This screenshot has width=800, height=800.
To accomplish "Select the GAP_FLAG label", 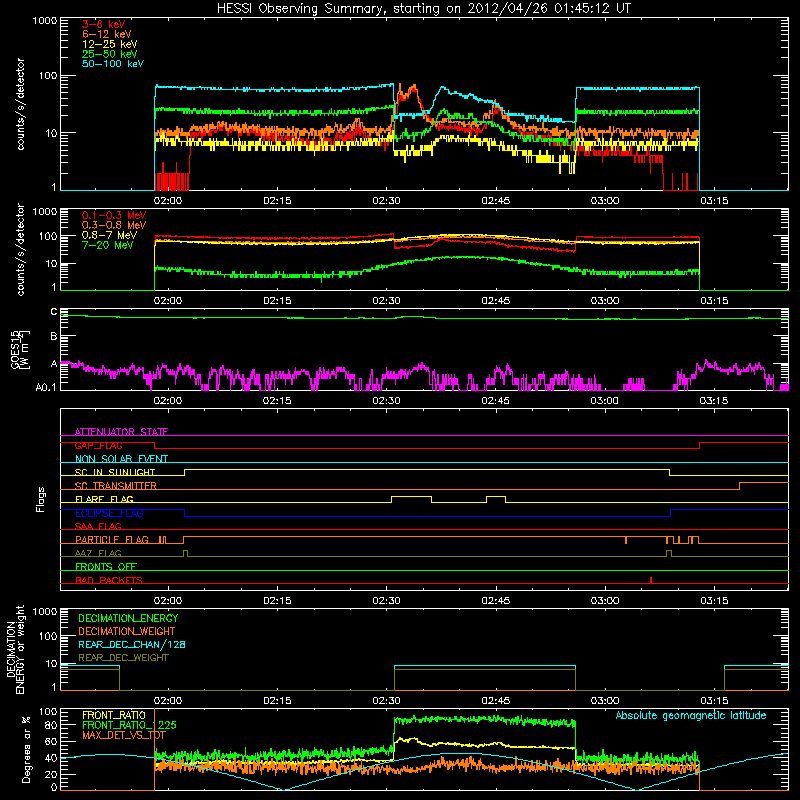I will (98, 445).
